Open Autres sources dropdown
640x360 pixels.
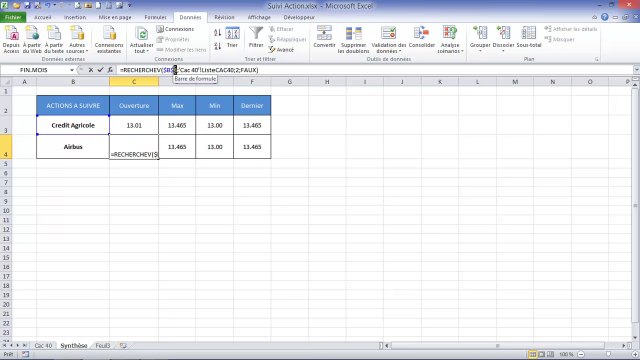(77, 40)
